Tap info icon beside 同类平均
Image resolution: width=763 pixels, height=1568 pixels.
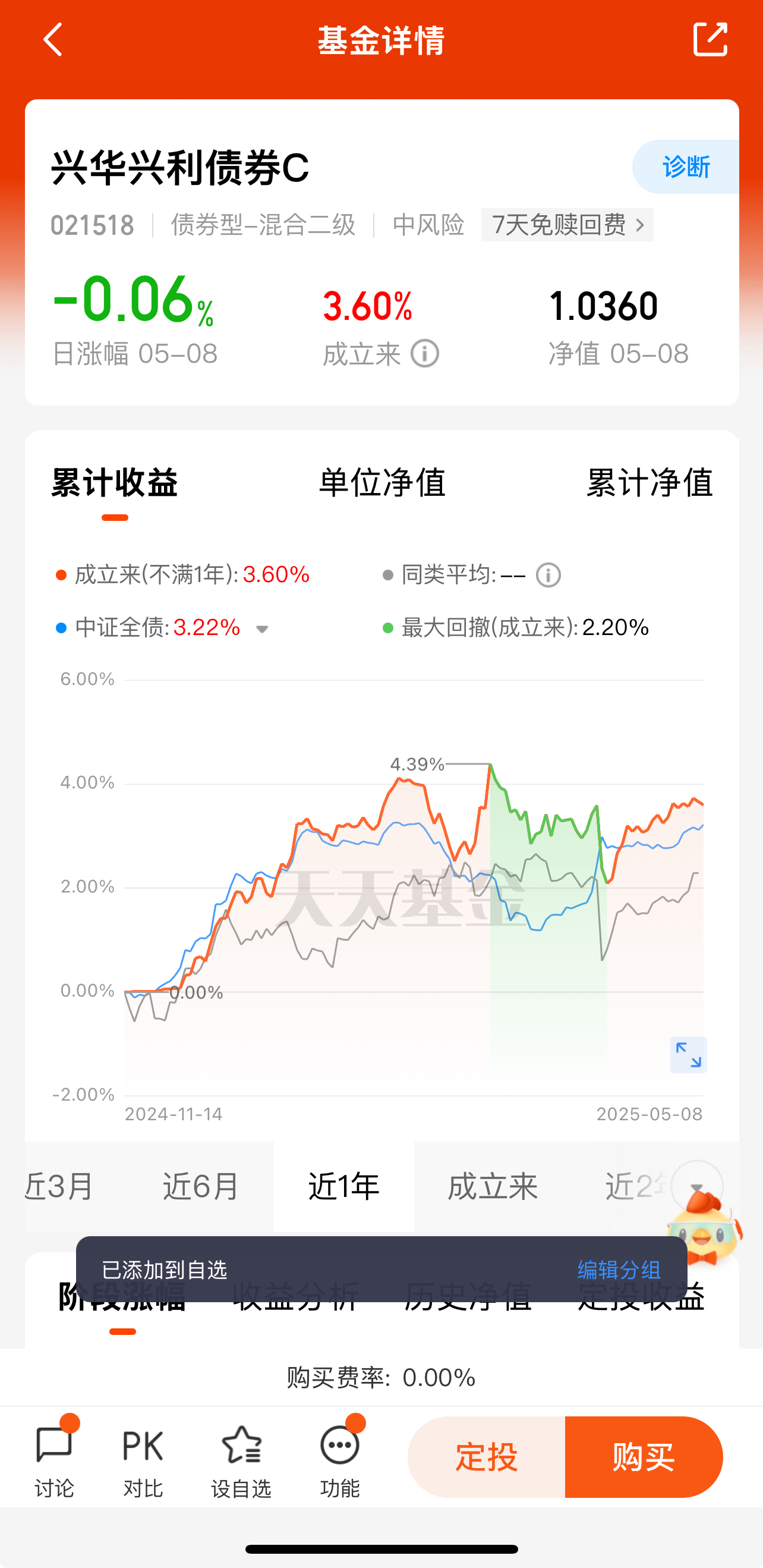point(548,575)
